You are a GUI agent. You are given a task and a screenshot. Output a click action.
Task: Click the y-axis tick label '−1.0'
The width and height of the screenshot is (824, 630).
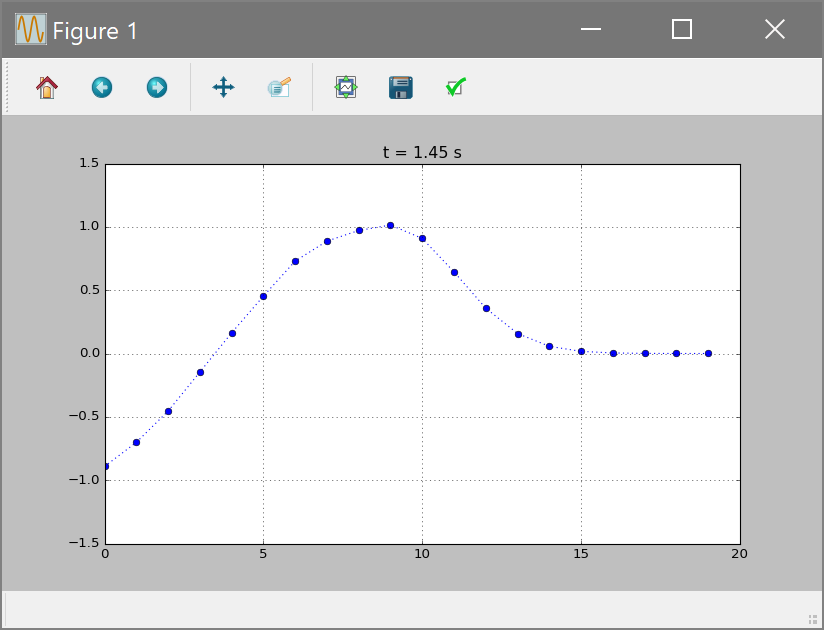84,480
